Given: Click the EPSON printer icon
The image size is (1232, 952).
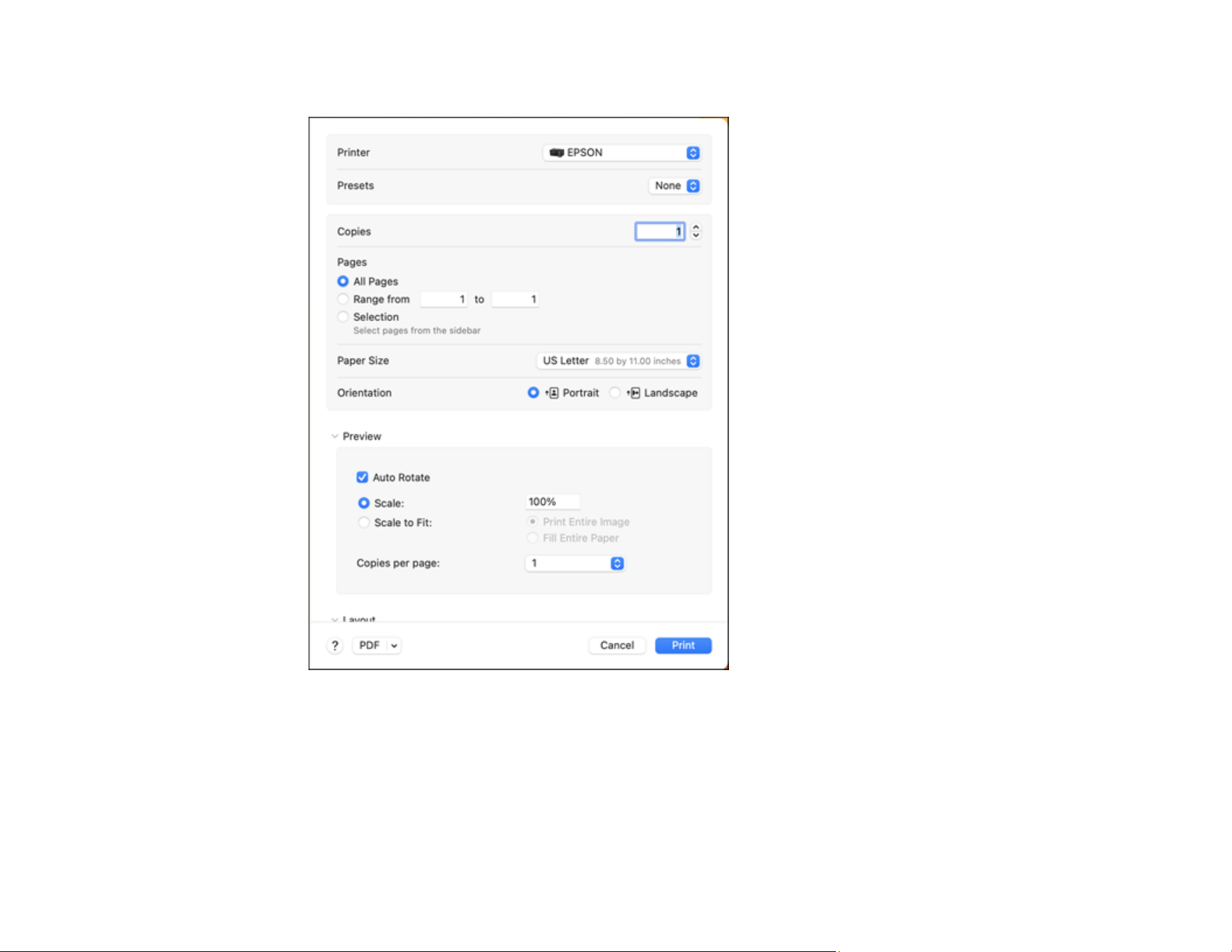Looking at the screenshot, I should [557, 152].
